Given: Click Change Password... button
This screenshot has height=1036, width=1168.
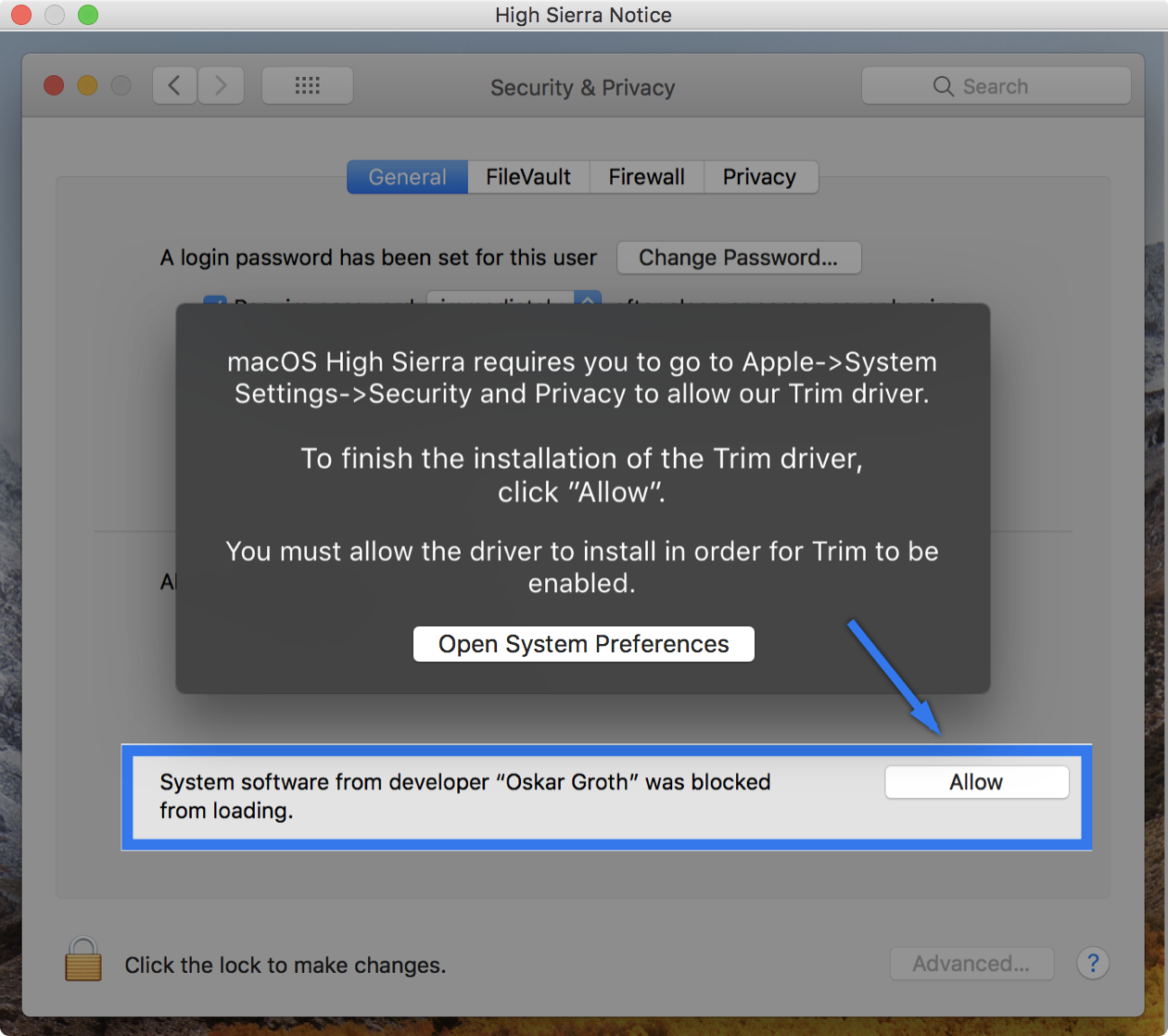Looking at the screenshot, I should (739, 258).
